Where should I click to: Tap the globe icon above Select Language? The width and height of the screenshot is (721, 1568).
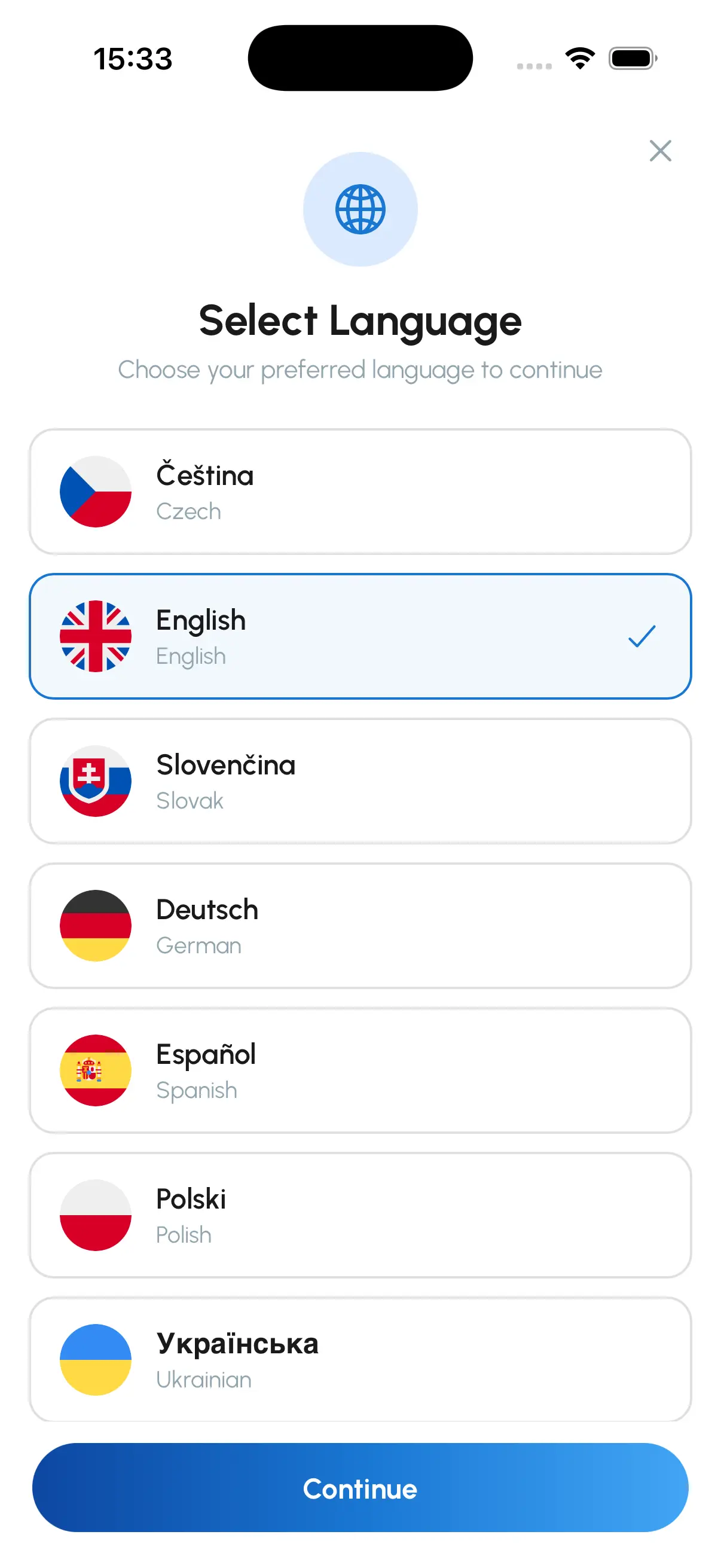click(x=360, y=209)
